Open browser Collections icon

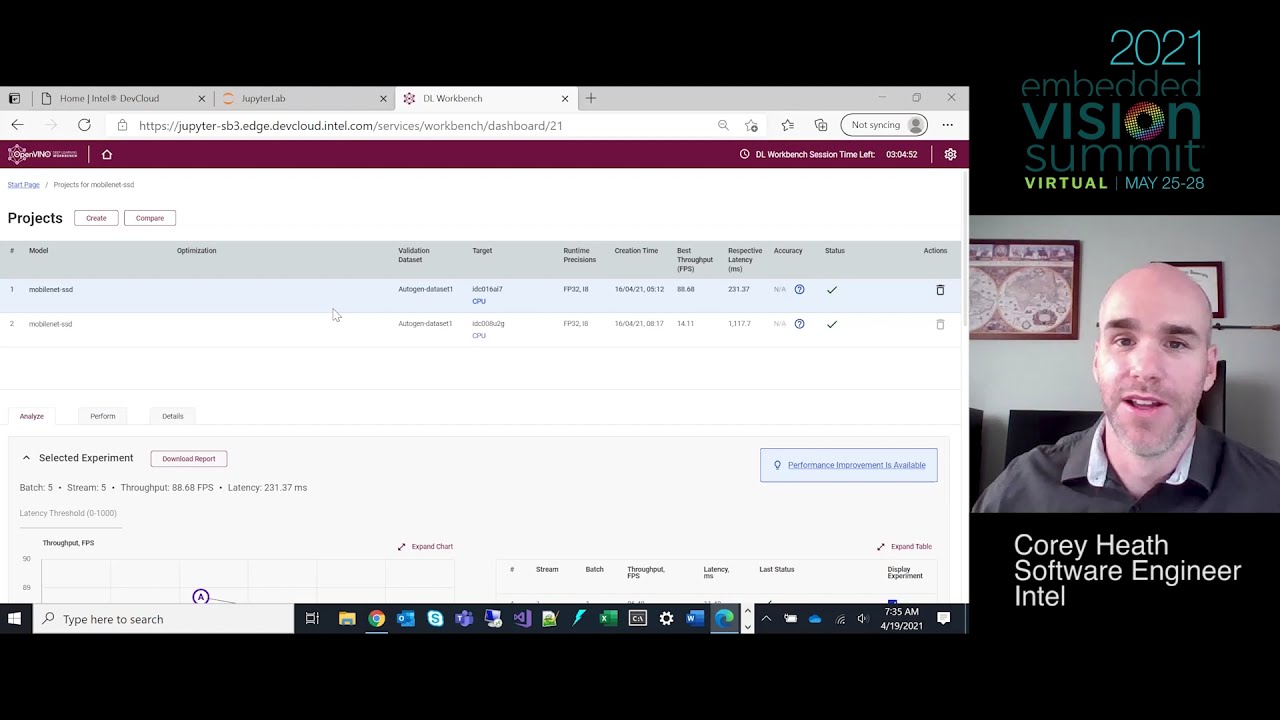(821, 125)
